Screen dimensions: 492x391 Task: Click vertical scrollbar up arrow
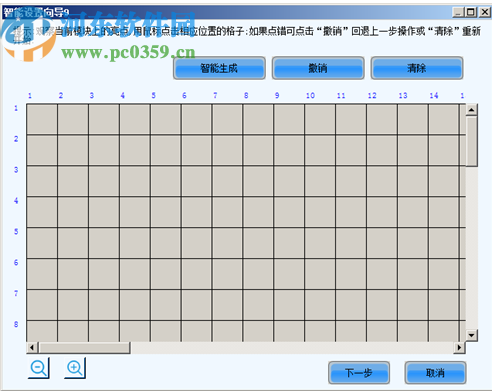coord(471,110)
